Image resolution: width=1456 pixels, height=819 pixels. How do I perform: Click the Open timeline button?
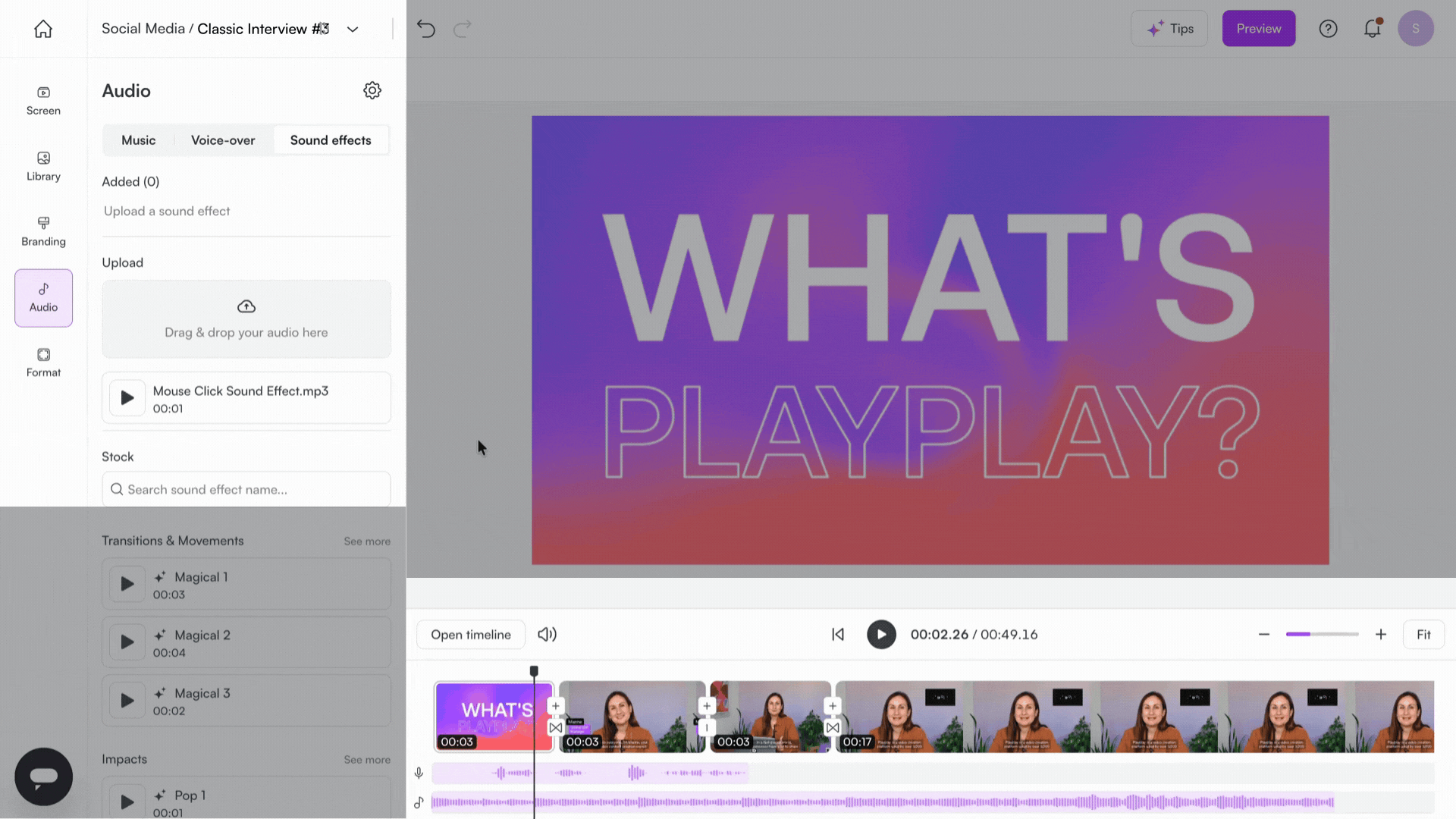click(471, 635)
